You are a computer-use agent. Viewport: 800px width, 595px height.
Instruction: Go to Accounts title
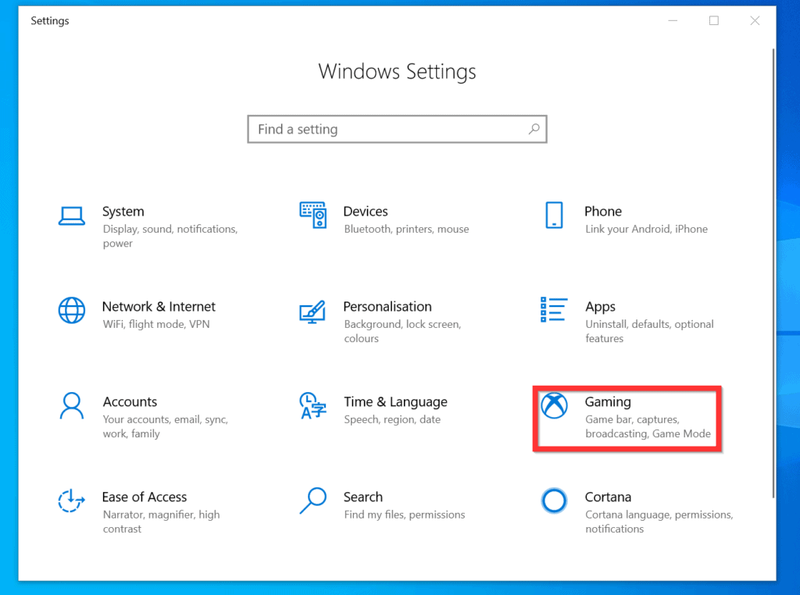130,402
